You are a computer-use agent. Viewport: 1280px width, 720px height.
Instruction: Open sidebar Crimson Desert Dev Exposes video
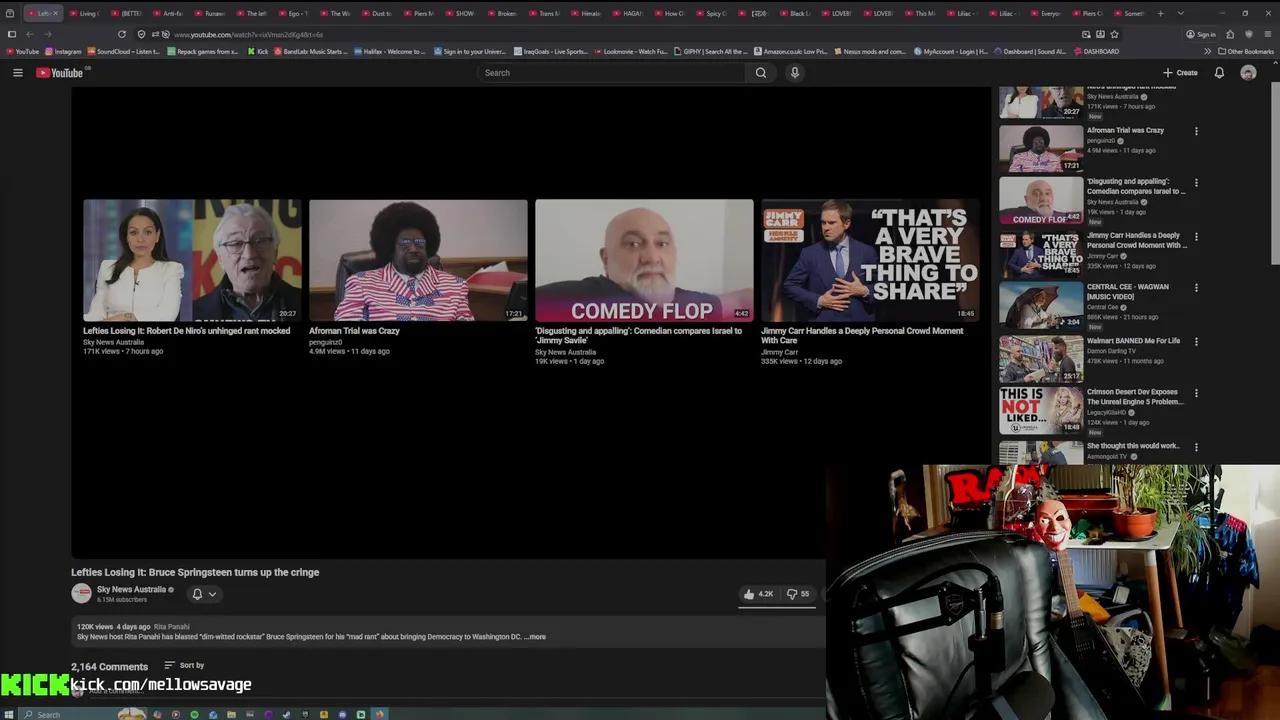click(x=1041, y=411)
